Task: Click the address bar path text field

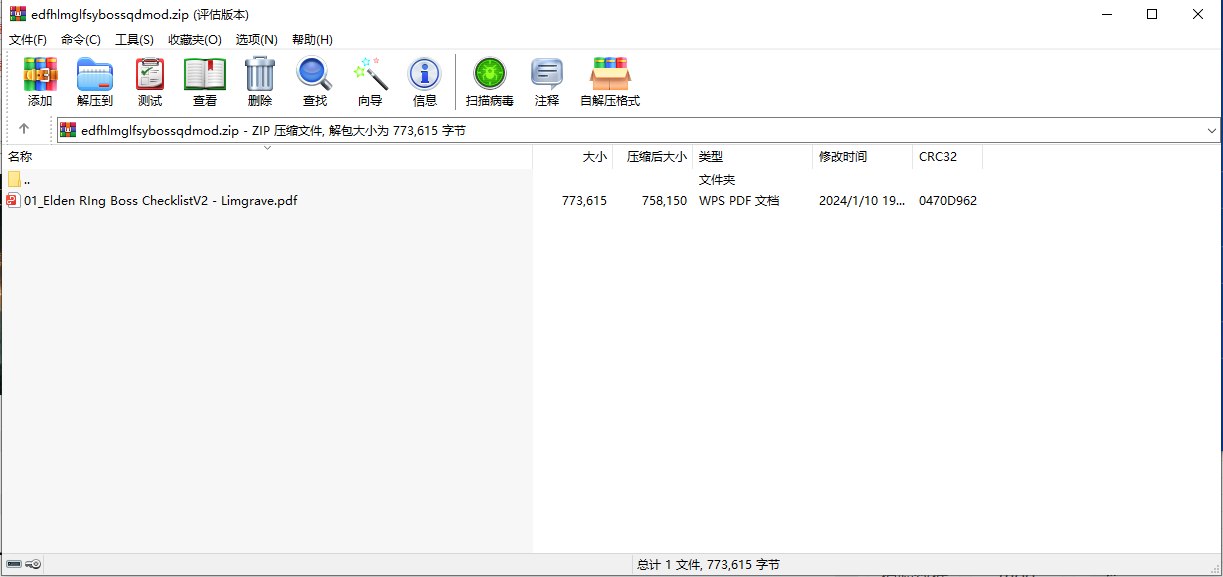Action: pyautogui.click(x=640, y=130)
